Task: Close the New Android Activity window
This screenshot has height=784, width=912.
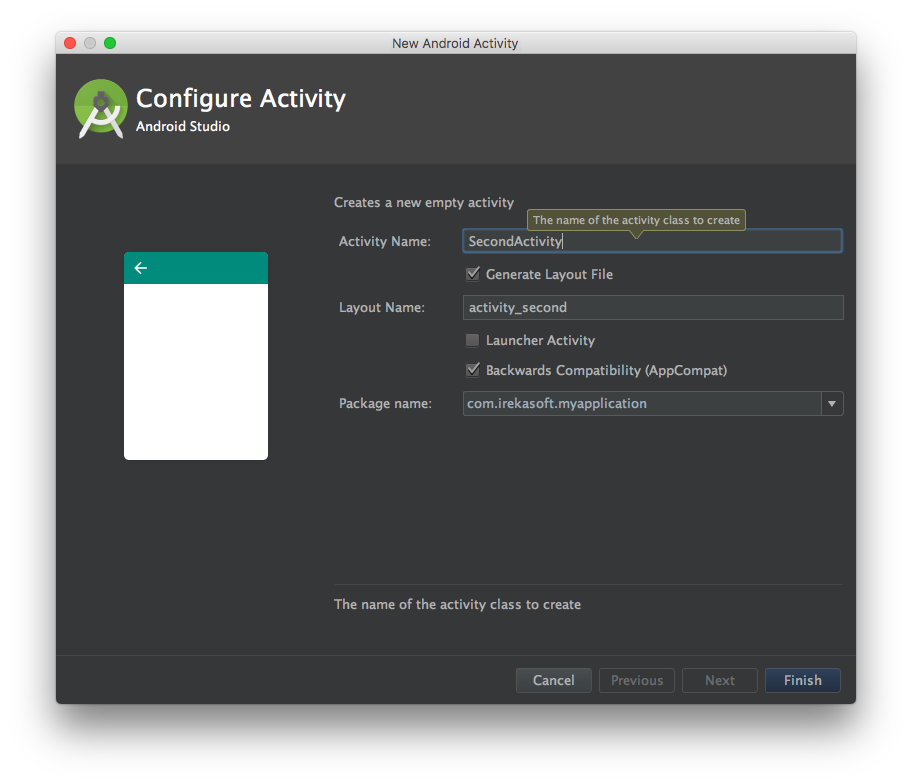Action: pyautogui.click(x=70, y=43)
